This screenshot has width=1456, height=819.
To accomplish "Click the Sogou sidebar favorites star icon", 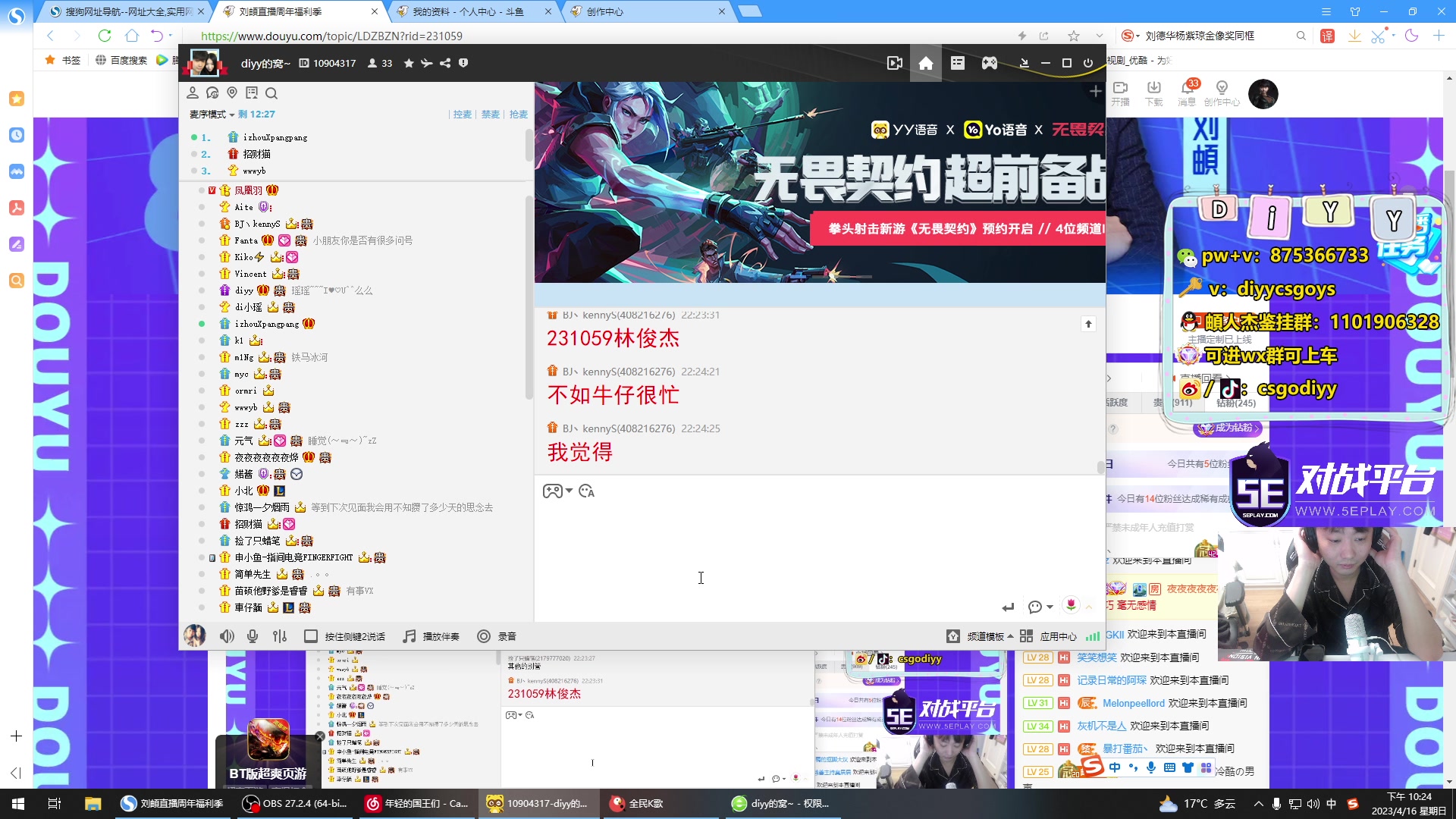I will 17,99.
